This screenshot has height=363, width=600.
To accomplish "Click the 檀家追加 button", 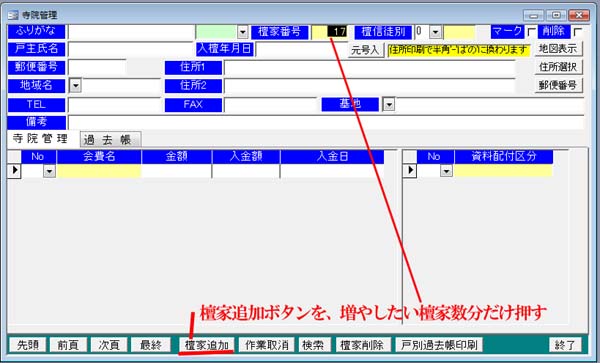I will [207, 345].
